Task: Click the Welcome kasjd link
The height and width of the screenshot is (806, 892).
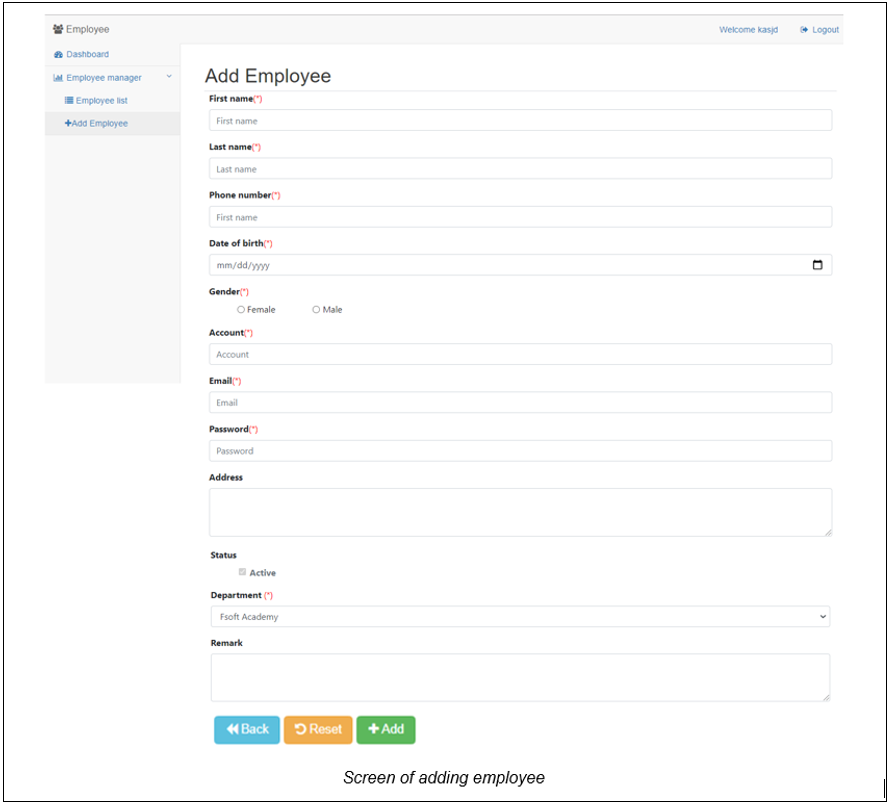Action: click(747, 29)
